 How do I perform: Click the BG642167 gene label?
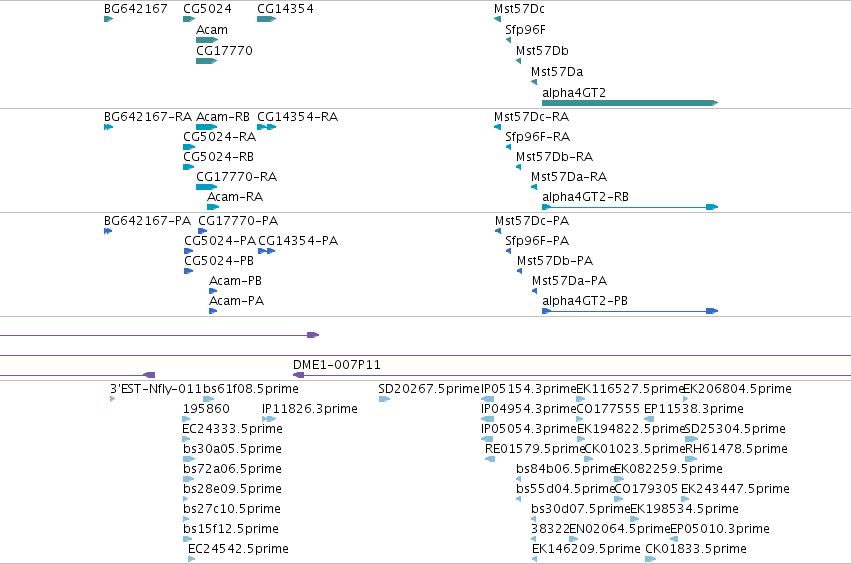(x=136, y=9)
